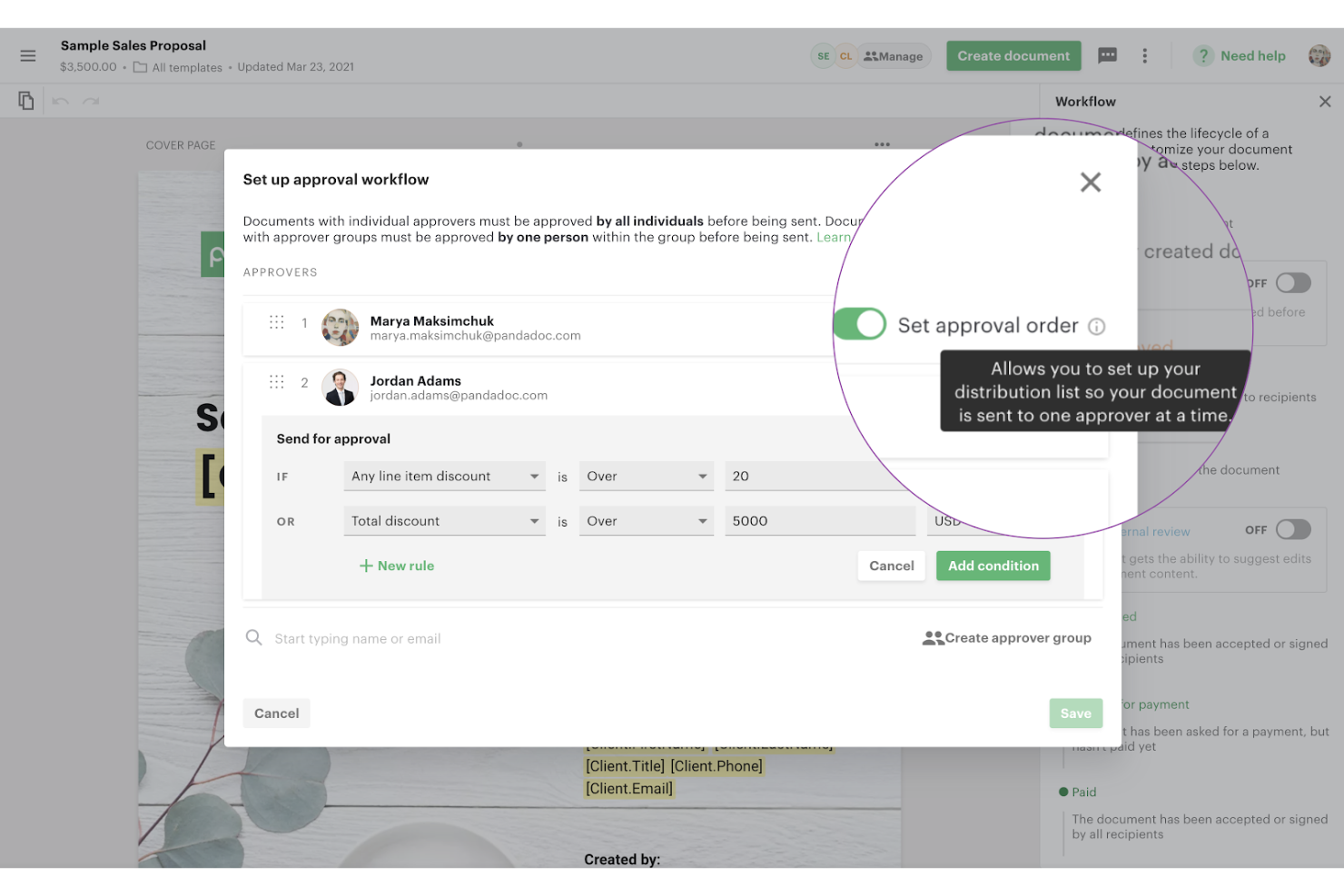Click the cover page ellipsis options
The width and height of the screenshot is (1344, 896).
pyautogui.click(x=882, y=144)
